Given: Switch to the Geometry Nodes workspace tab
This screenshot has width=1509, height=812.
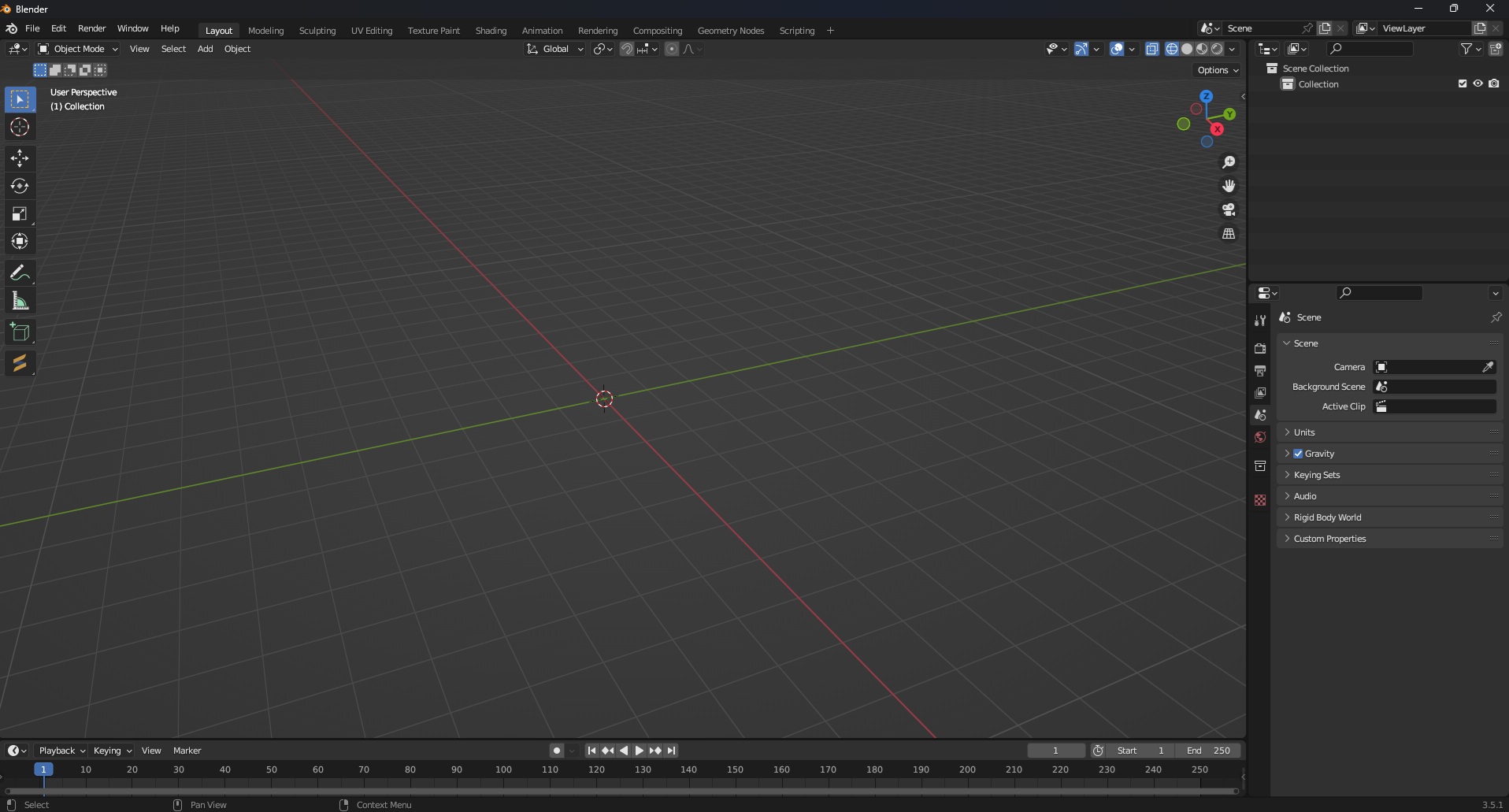Looking at the screenshot, I should pyautogui.click(x=730, y=31).
